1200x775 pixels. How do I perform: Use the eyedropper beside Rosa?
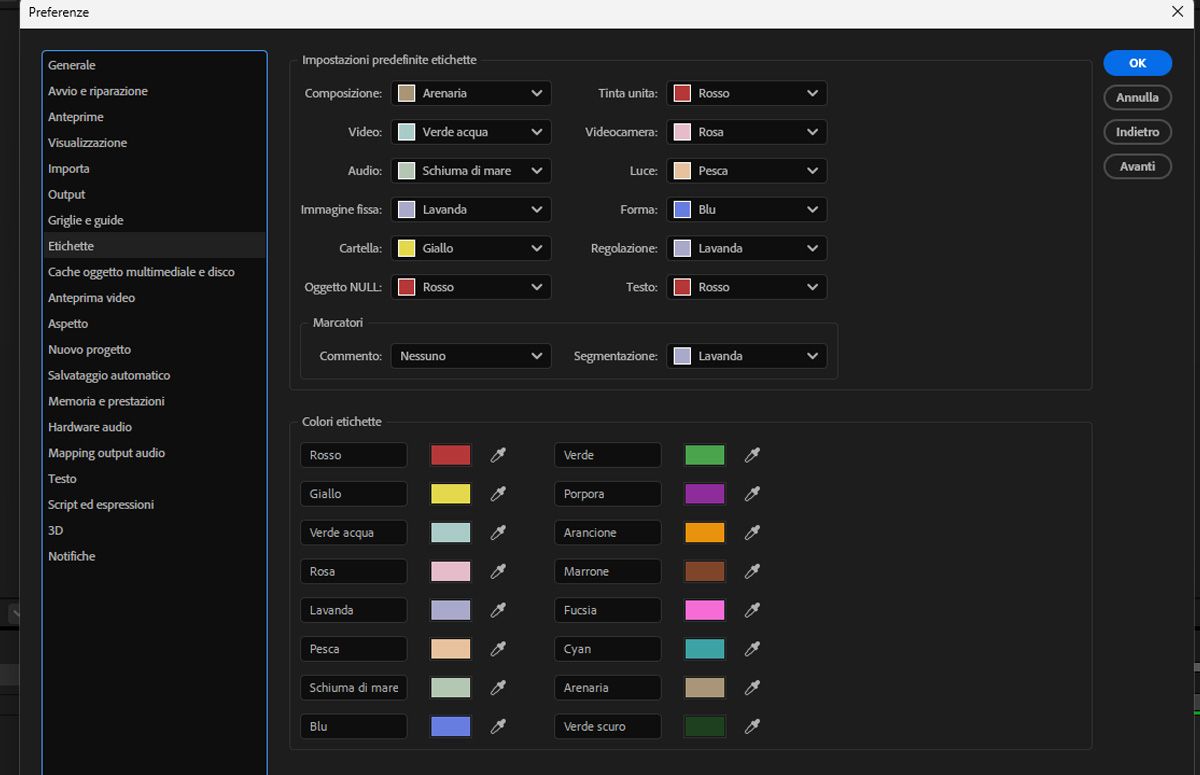point(498,571)
